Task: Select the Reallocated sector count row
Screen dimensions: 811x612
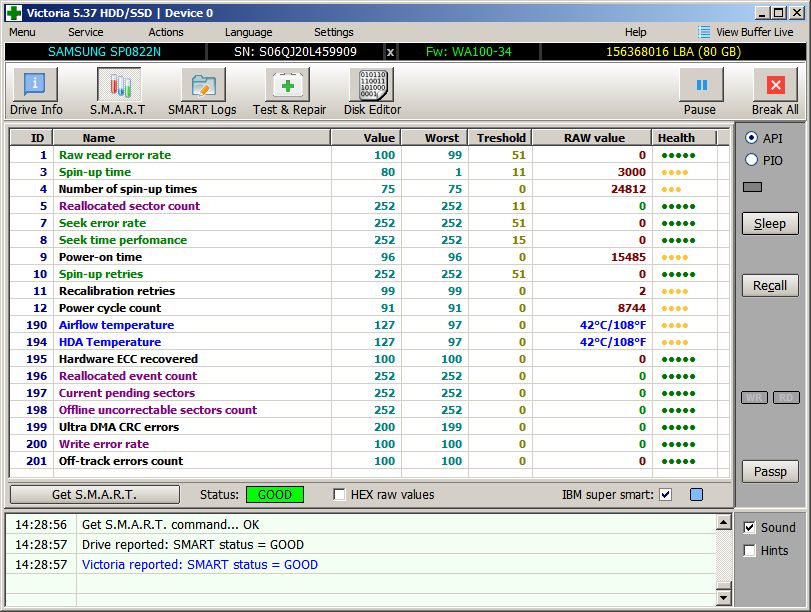Action: click(x=369, y=206)
